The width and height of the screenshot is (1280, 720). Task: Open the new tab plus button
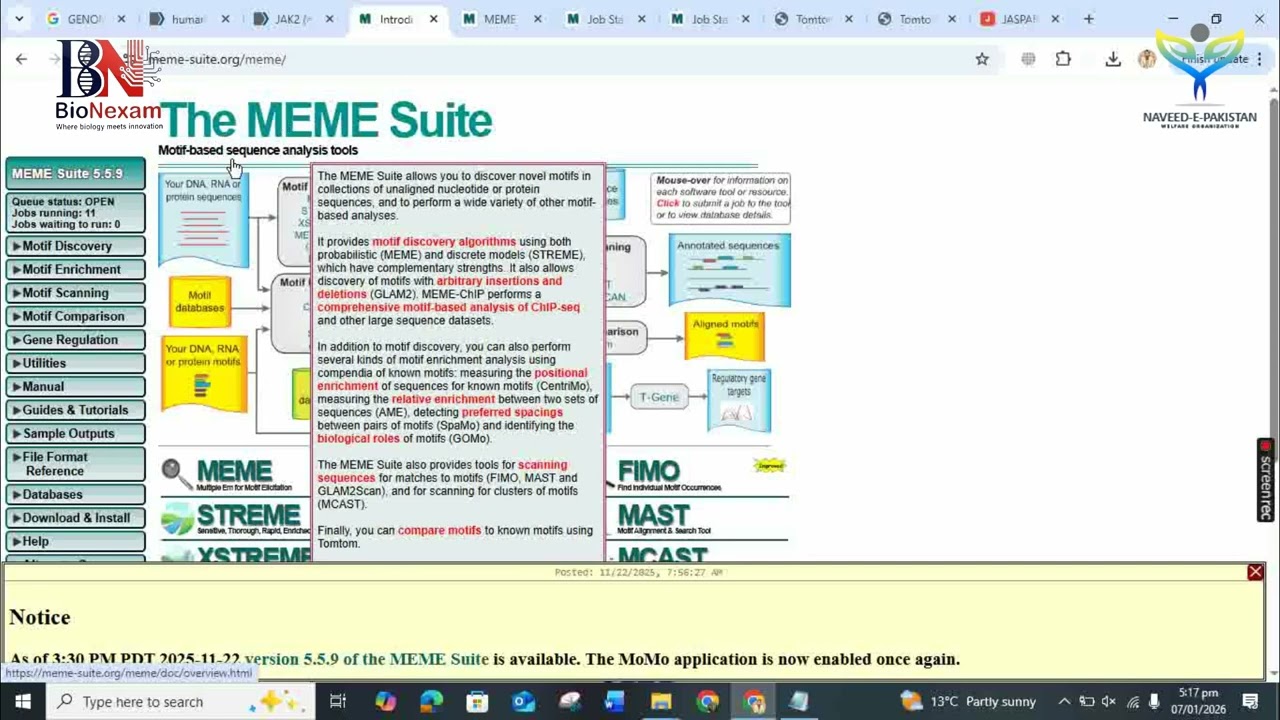point(1089,19)
